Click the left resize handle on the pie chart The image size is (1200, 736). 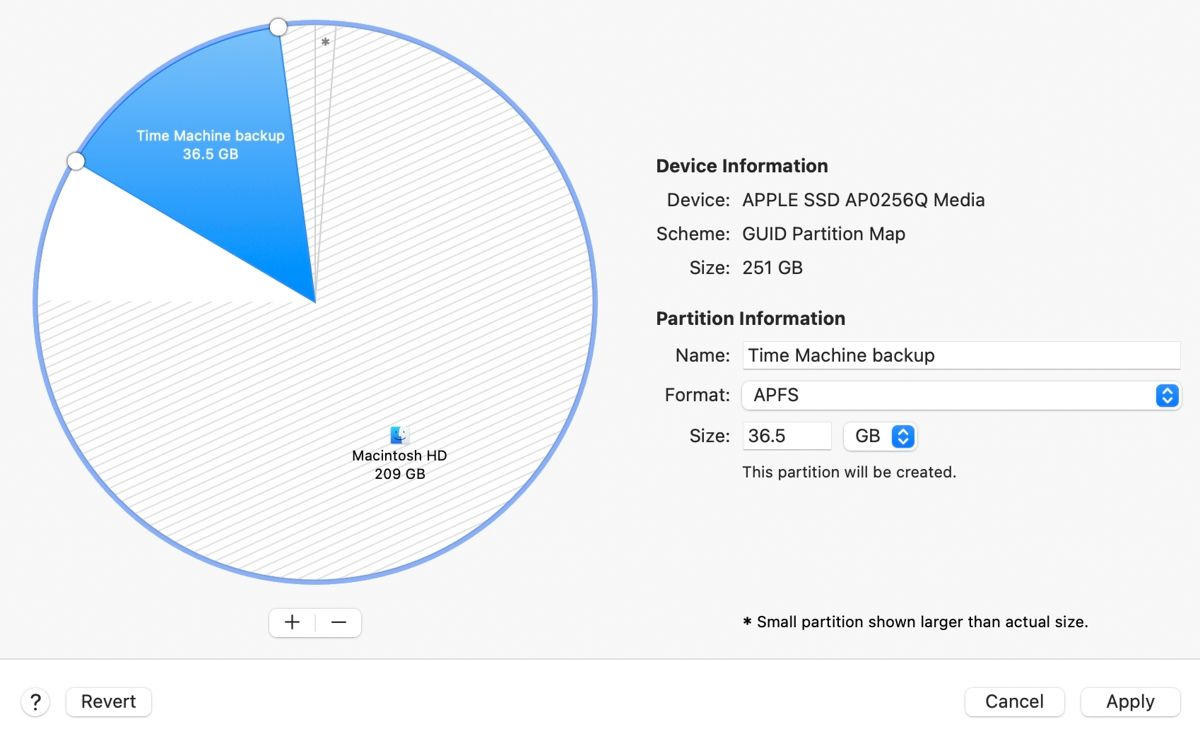click(x=76, y=160)
